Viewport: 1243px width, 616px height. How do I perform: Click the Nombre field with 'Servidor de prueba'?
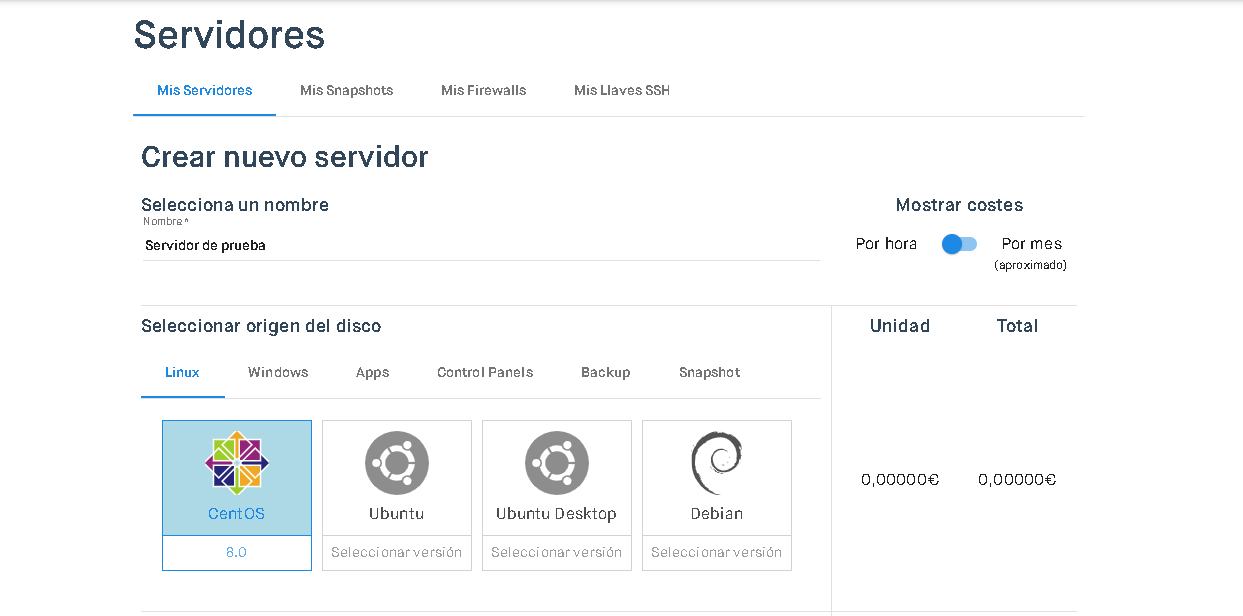point(481,245)
